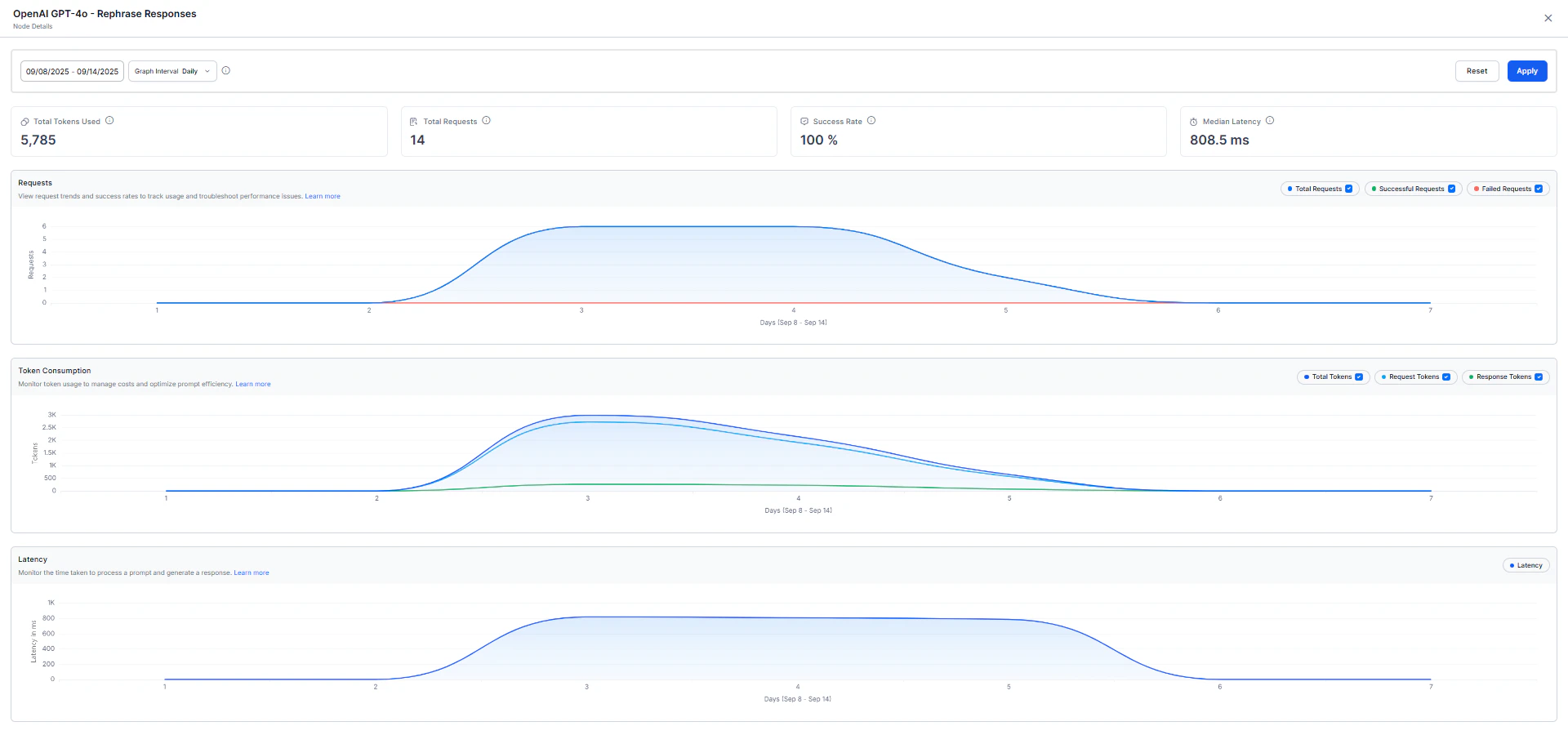This screenshot has height=744, width=1568.
Task: Click the Success Rate badge icon
Action: tap(804, 121)
